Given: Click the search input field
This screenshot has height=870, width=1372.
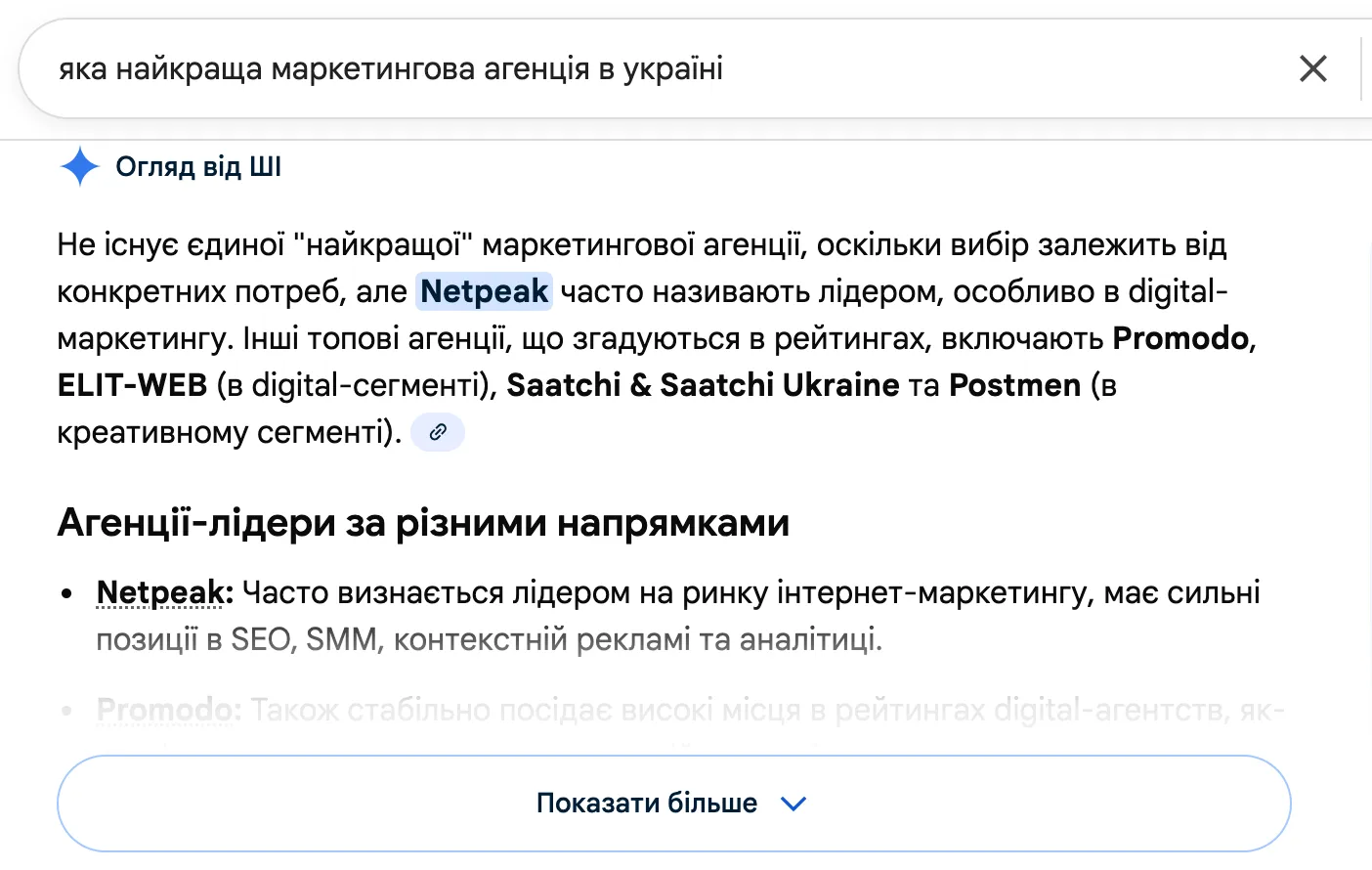Looking at the screenshot, I should coord(586,68).
